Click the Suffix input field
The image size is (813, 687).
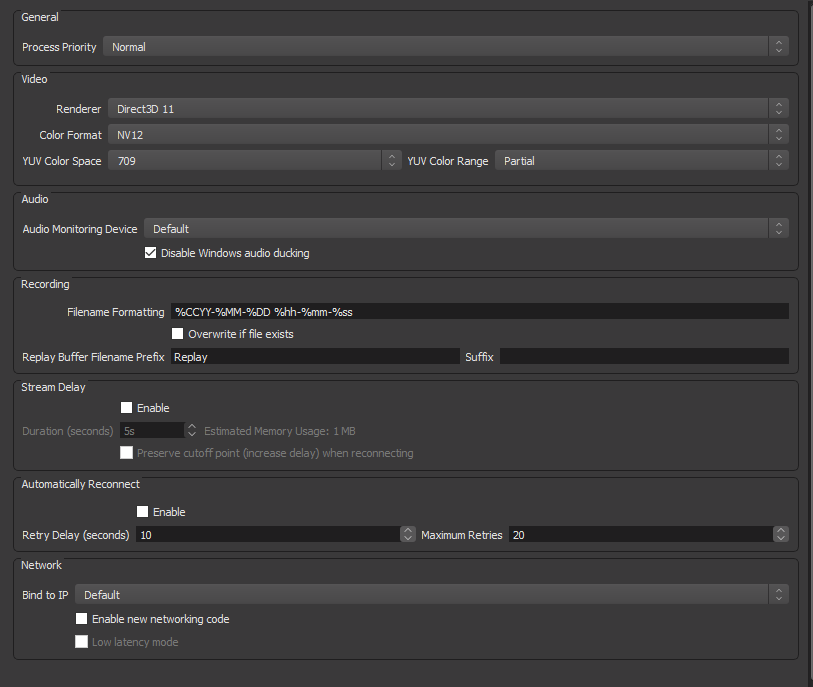click(644, 357)
